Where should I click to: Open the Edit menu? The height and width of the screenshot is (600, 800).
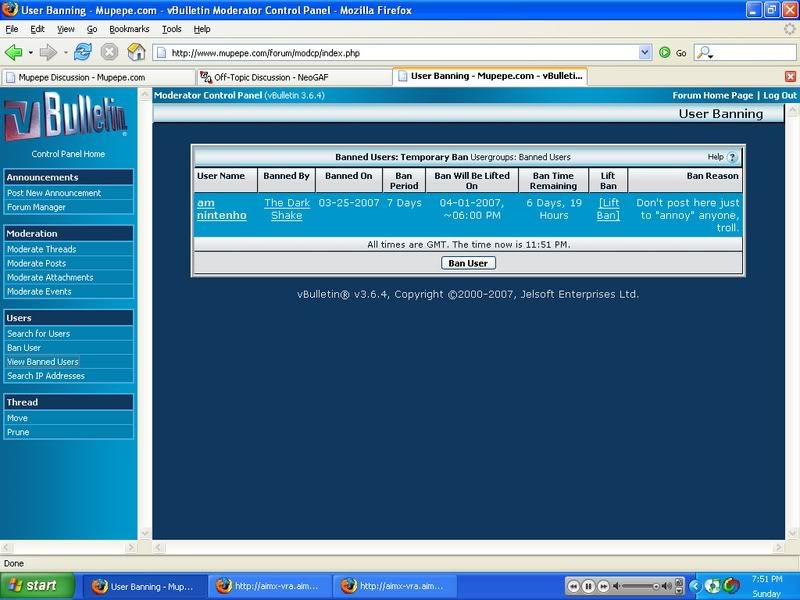[37, 29]
